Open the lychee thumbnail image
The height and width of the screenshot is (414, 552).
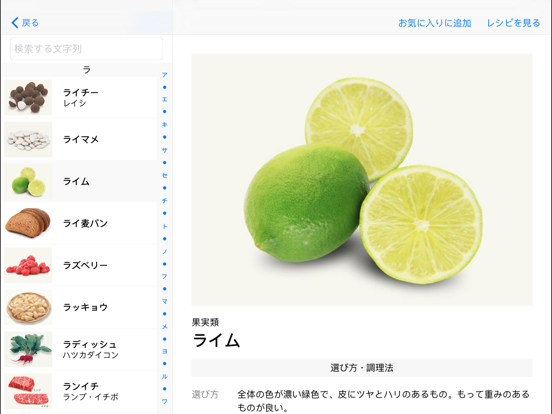pos(28,98)
